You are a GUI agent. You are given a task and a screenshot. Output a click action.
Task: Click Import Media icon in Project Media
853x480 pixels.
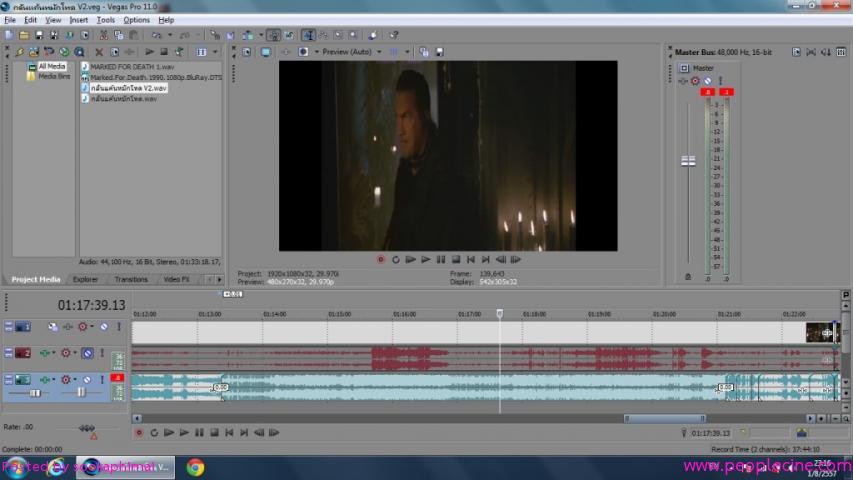tap(34, 52)
